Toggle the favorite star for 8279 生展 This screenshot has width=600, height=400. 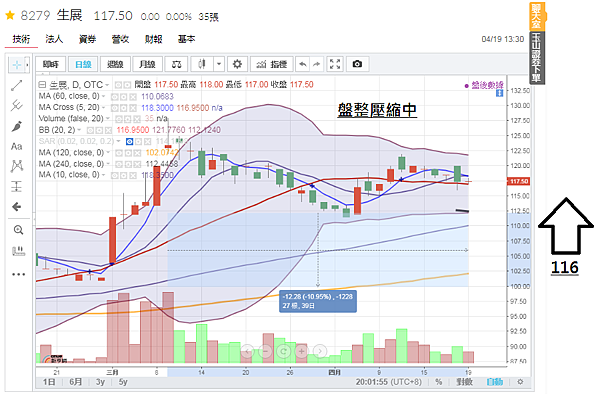pyautogui.click(x=10, y=16)
